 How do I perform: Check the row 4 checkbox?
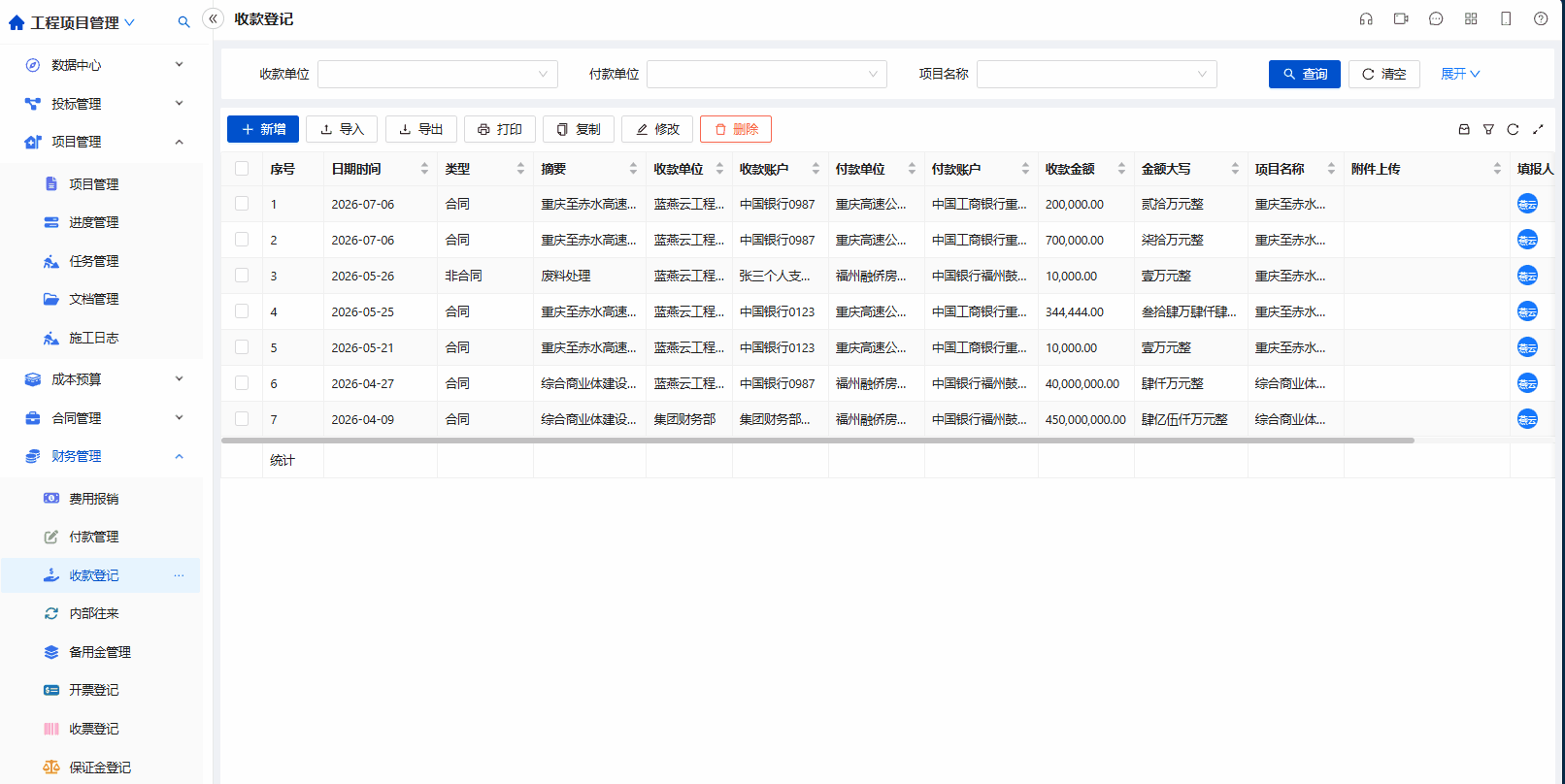tap(242, 311)
